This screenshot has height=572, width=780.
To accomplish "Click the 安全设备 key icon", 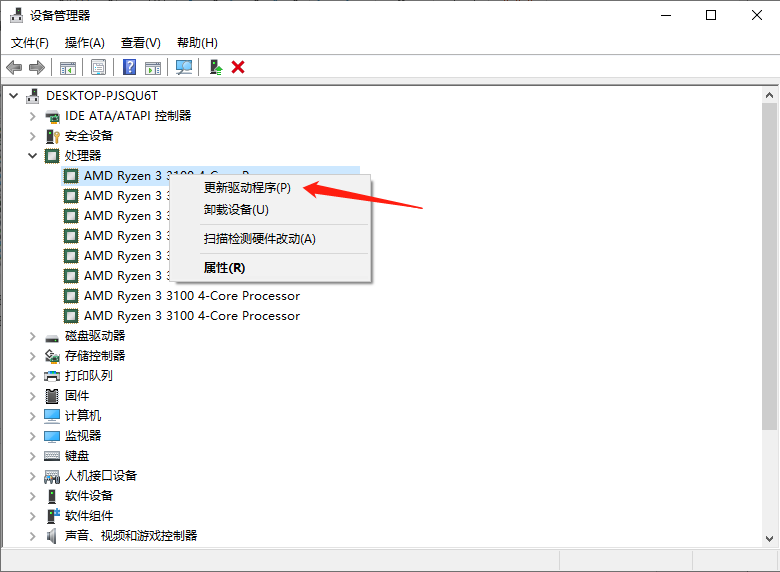I will pos(52,136).
